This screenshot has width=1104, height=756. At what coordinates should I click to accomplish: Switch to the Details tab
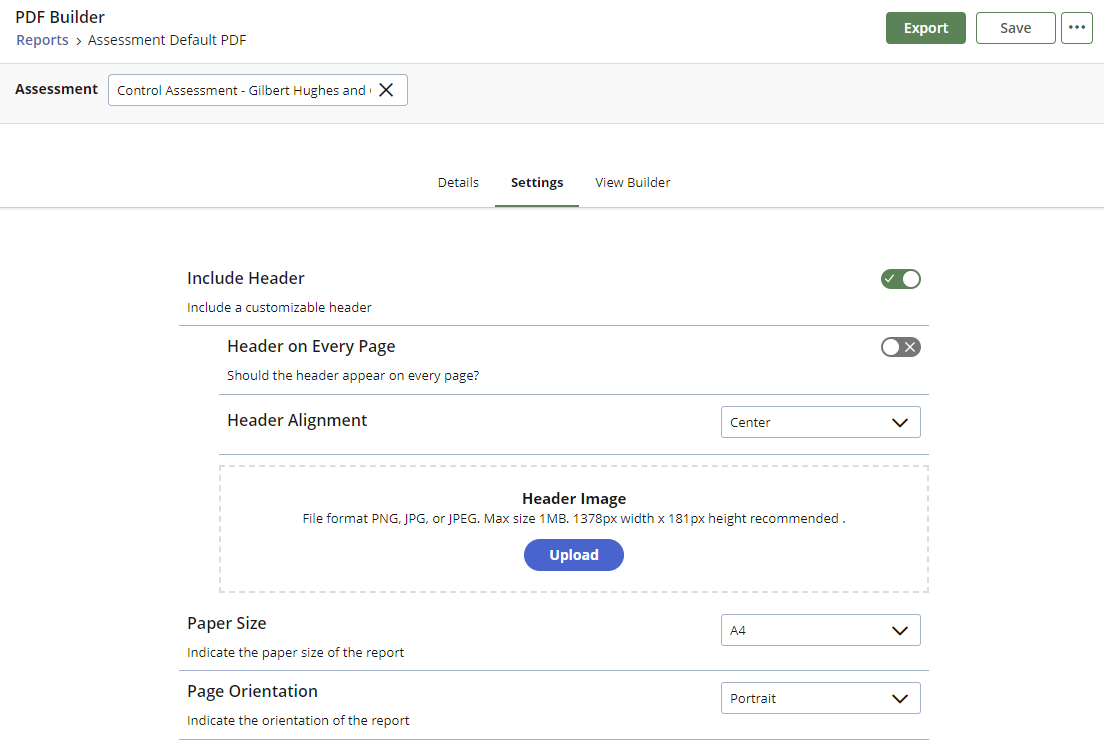(458, 182)
